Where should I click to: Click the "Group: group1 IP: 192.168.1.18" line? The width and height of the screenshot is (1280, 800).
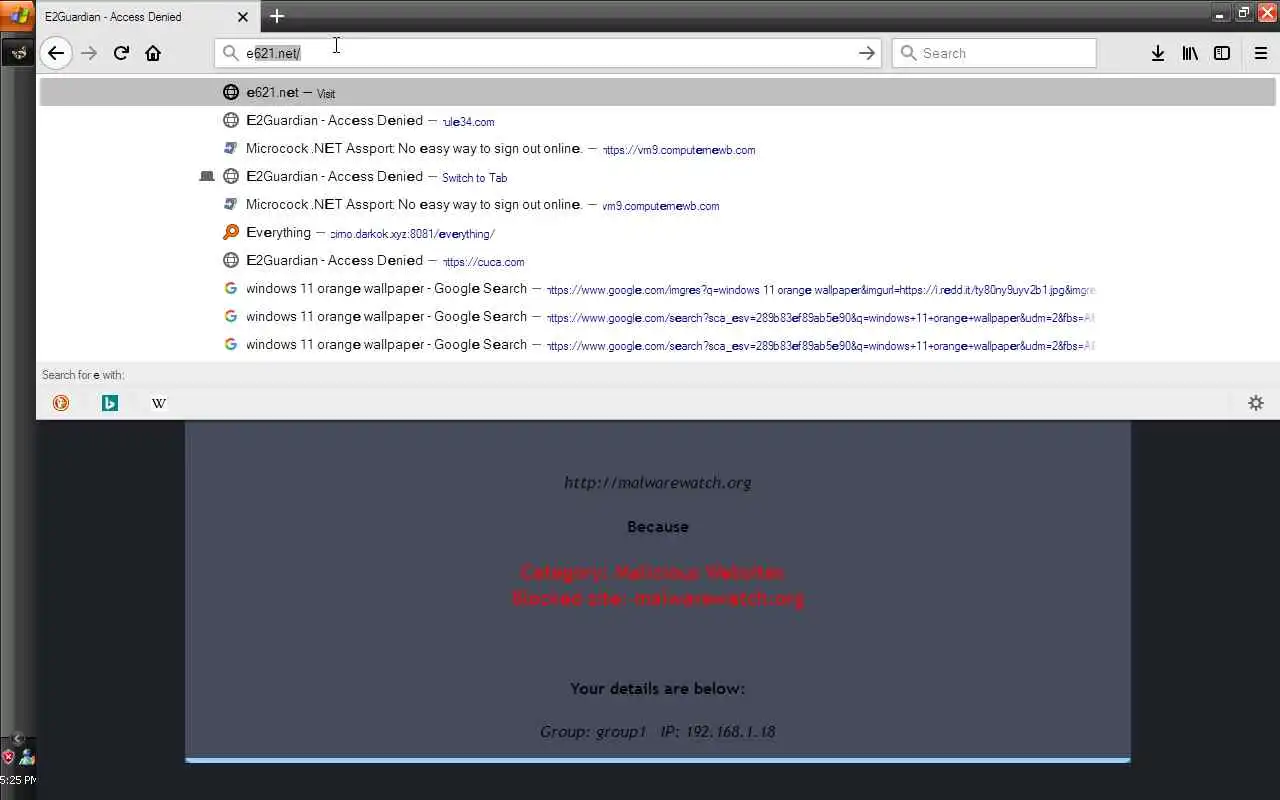658,731
